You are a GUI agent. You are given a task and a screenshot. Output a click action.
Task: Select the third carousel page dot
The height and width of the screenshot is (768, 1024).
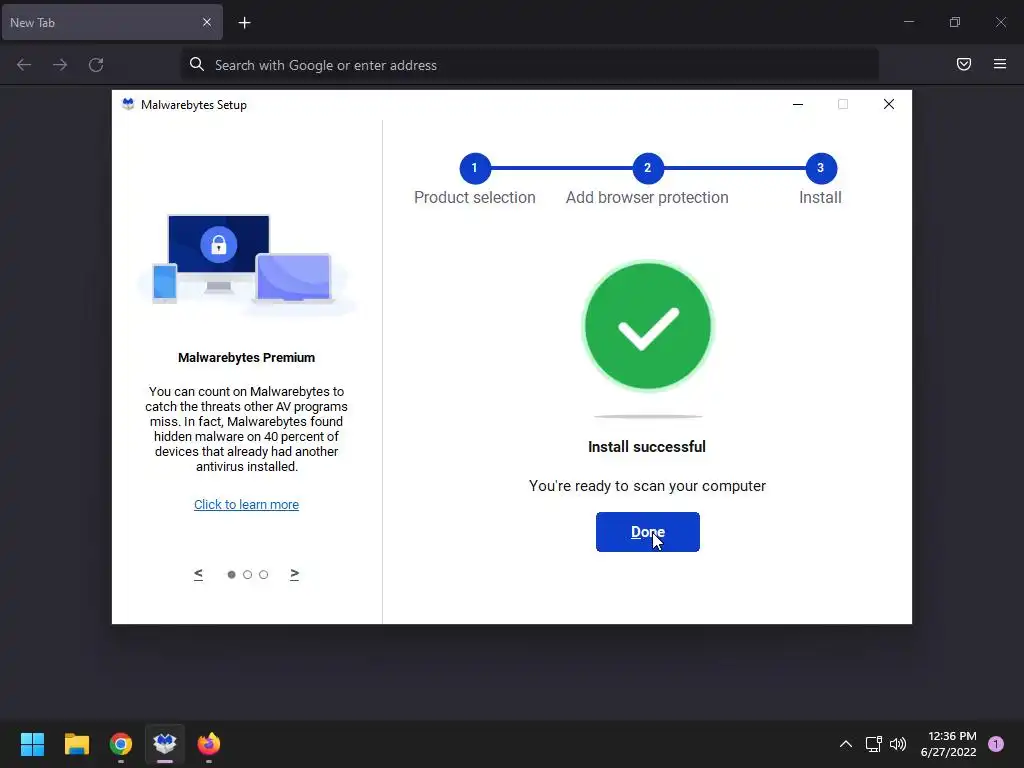[263, 575]
